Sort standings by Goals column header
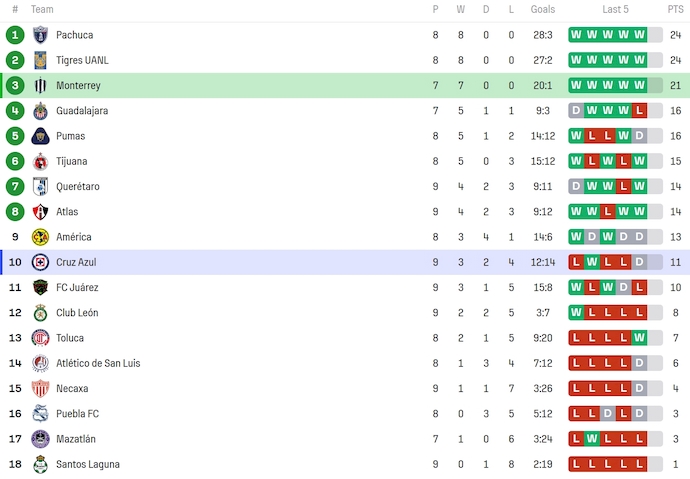Screen dimensions: 690x479 click(x=543, y=9)
